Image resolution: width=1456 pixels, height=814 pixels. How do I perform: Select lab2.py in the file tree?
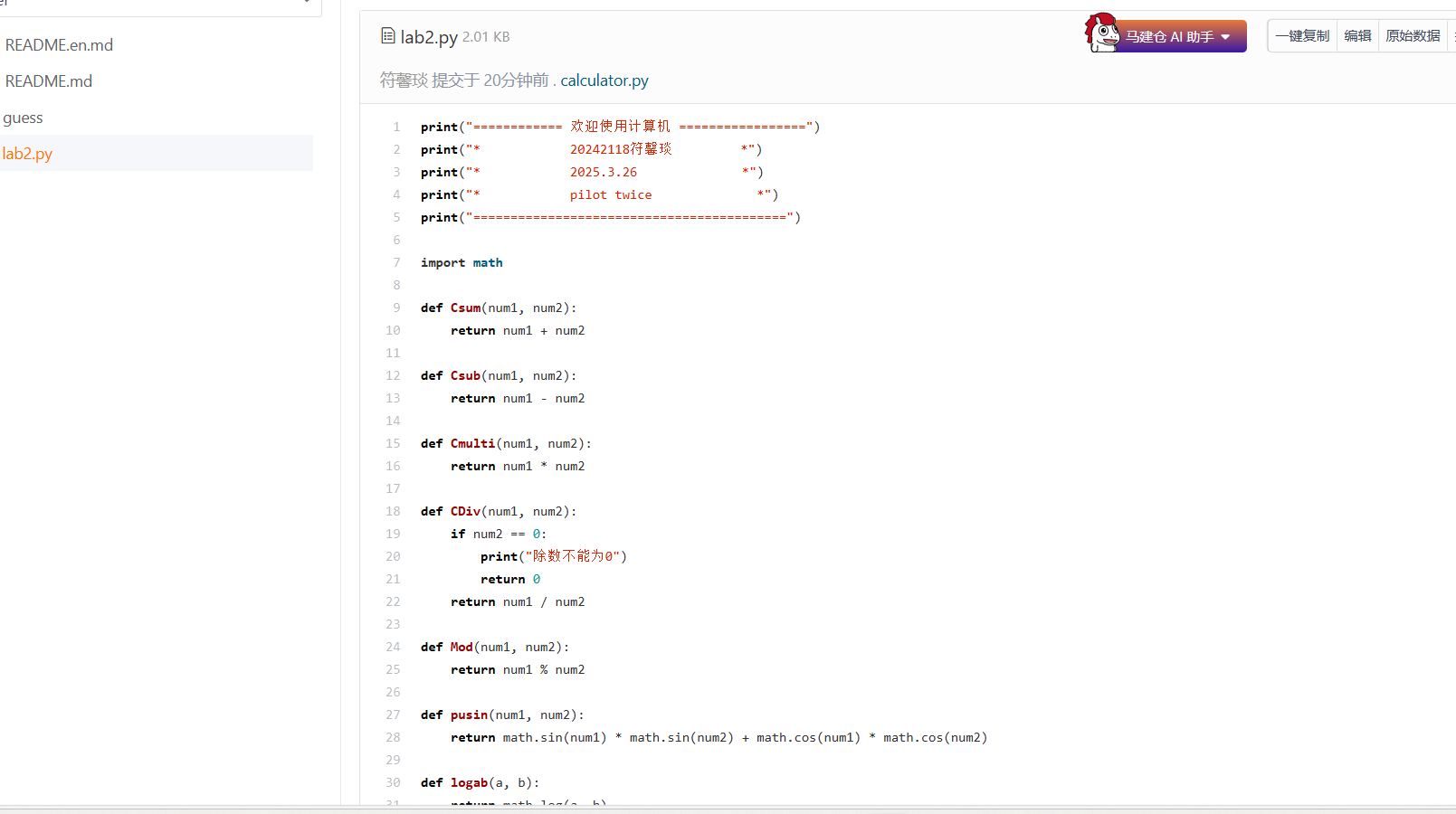(27, 154)
